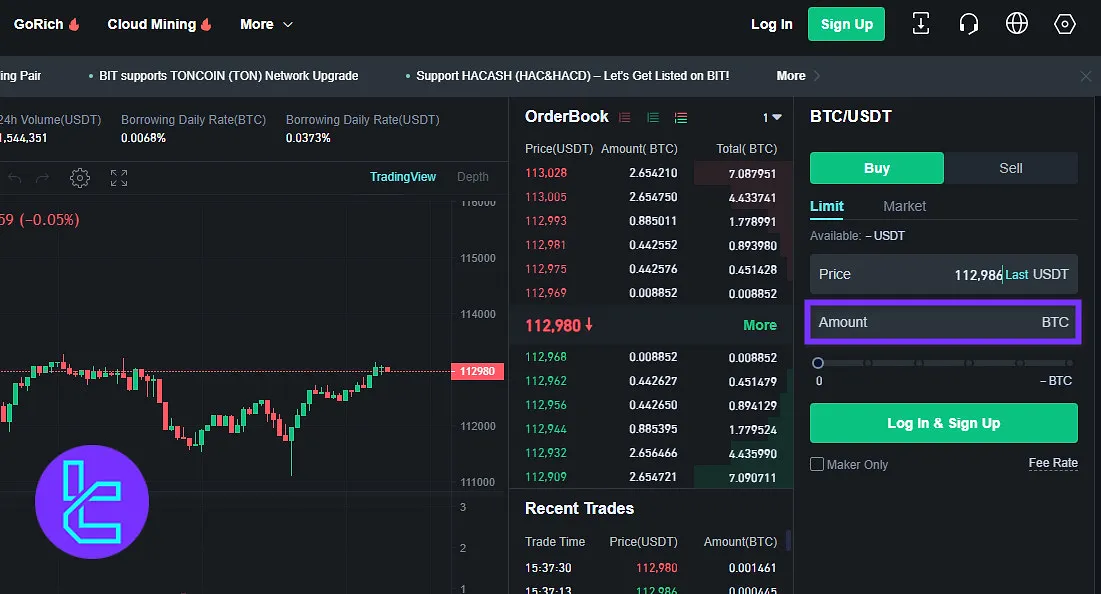
Task: Expand the chart to fullscreen
Action: click(x=119, y=178)
